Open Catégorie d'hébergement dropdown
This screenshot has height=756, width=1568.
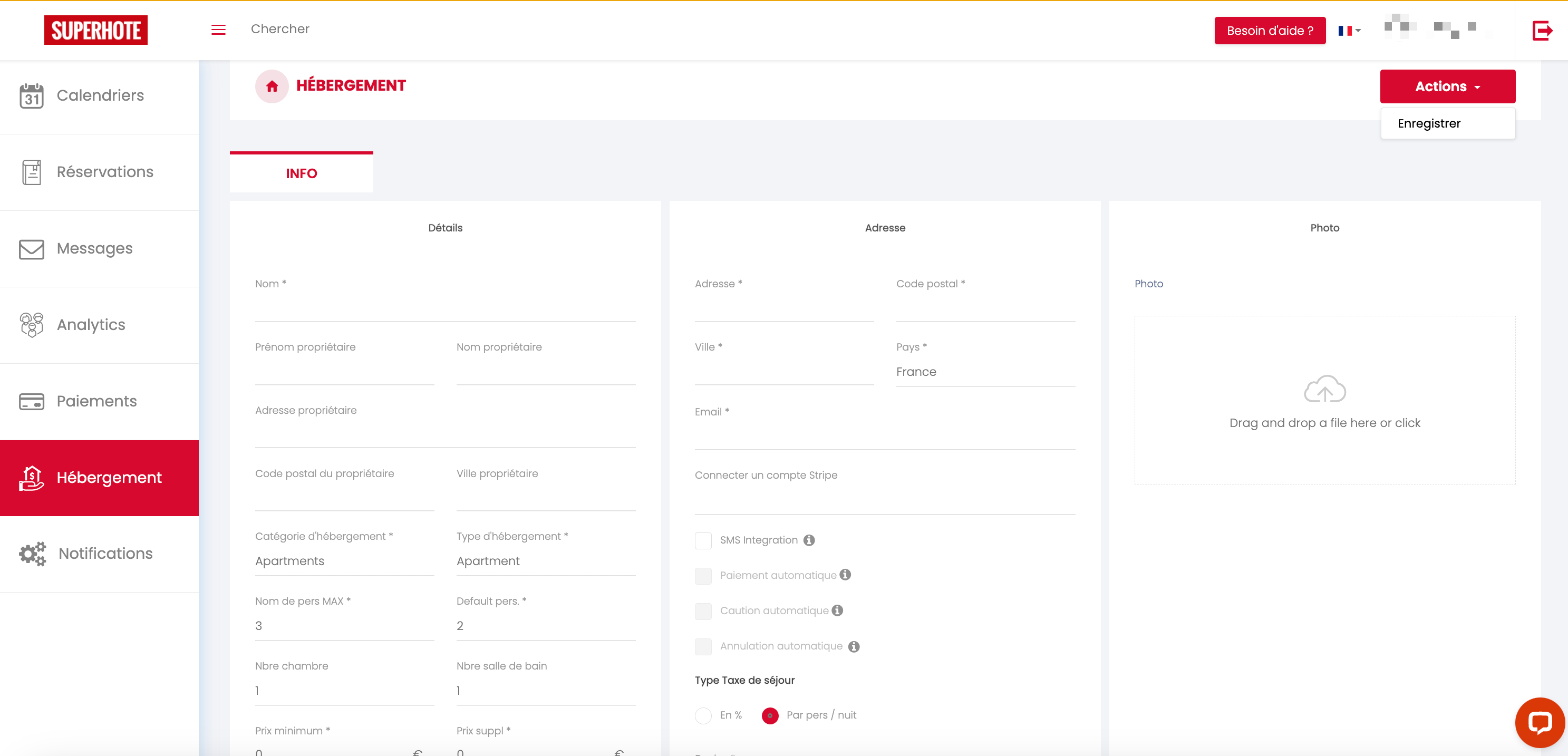pos(344,561)
